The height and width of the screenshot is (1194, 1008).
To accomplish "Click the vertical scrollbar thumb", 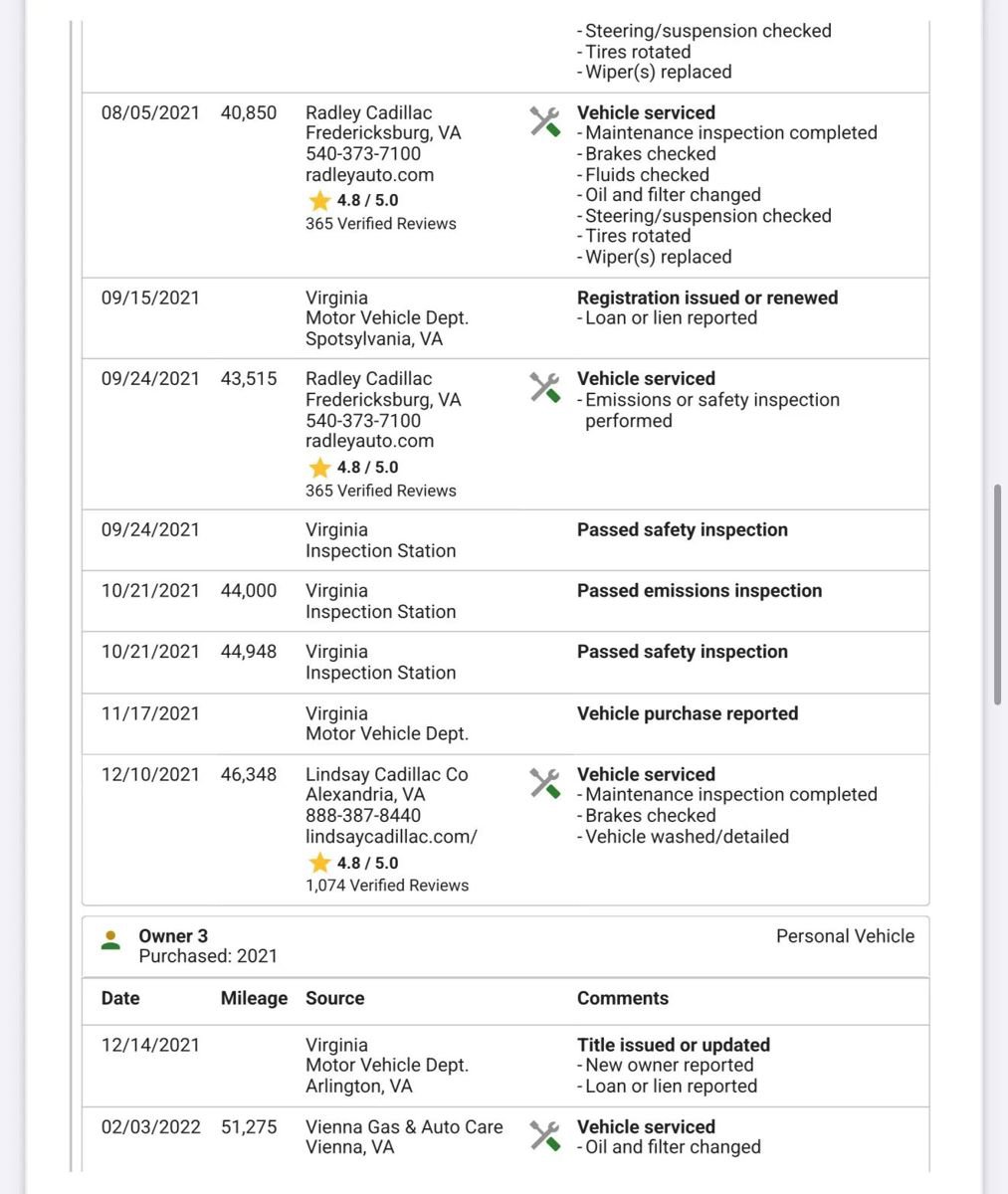I will click(x=997, y=595).
